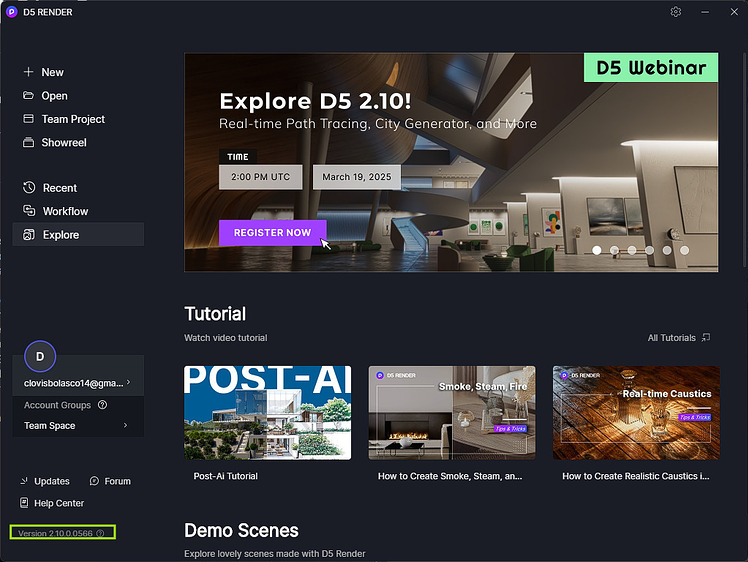Expand the account email chevron
The width and height of the screenshot is (748, 562).
pos(128,382)
